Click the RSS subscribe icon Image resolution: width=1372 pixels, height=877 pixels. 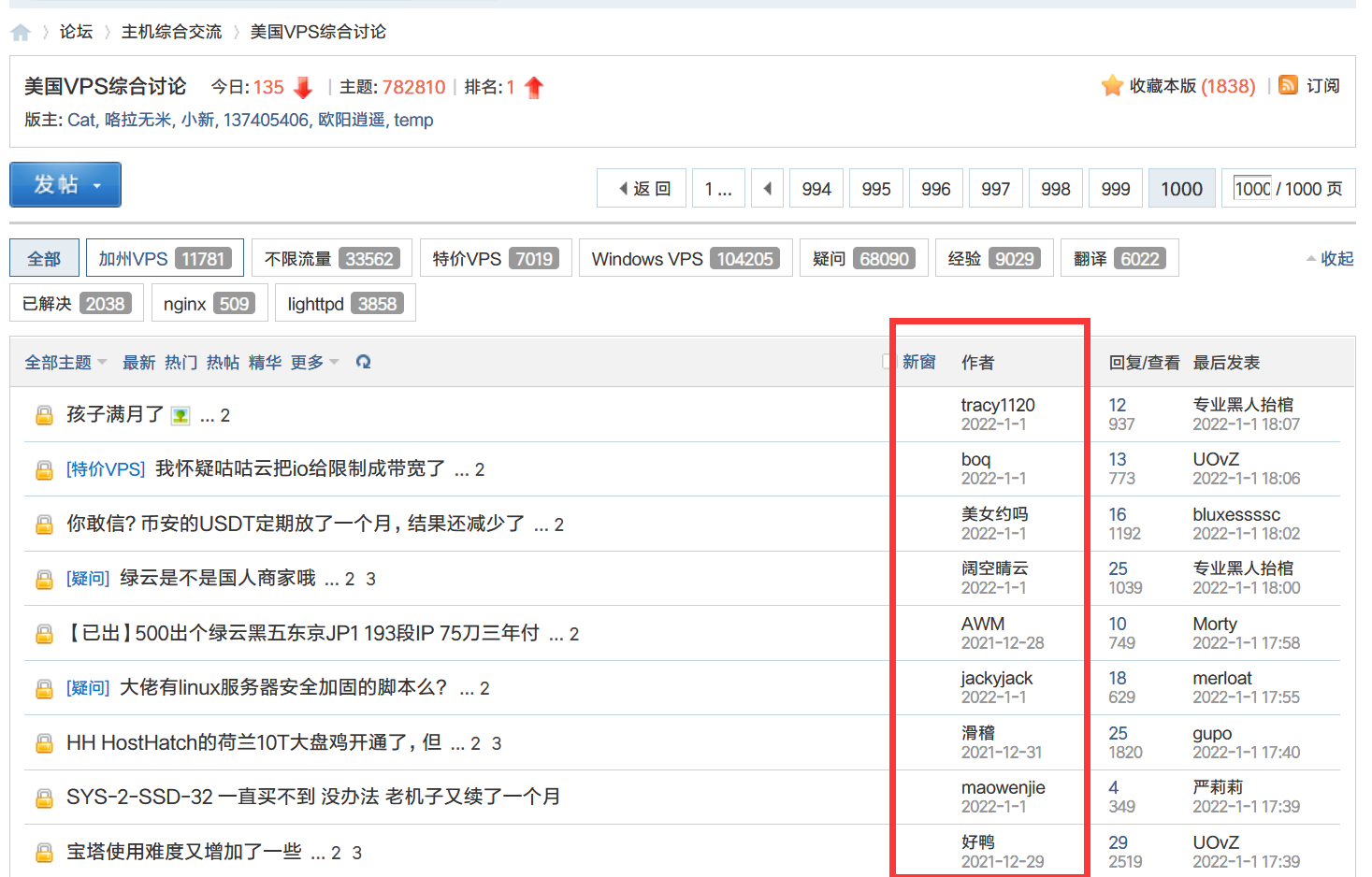click(1288, 85)
